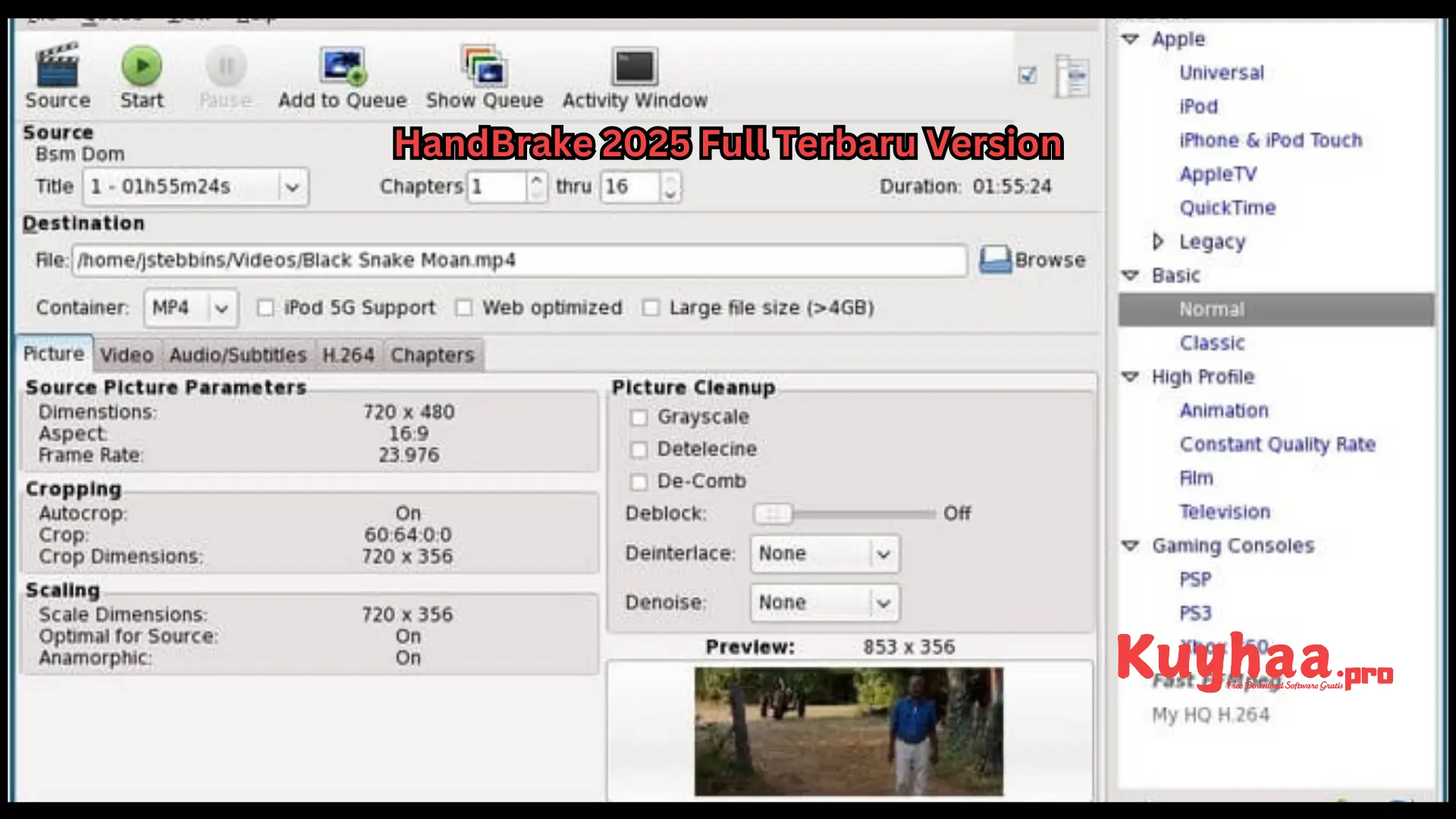Enable Grayscale in Picture Cleanup
1456x819 pixels.
click(639, 417)
